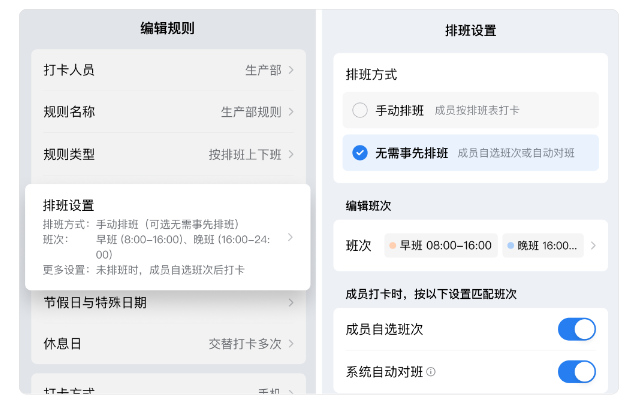Screen dimensions: 631x409
Task: Click the 生产部 value text
Action: 263,70
